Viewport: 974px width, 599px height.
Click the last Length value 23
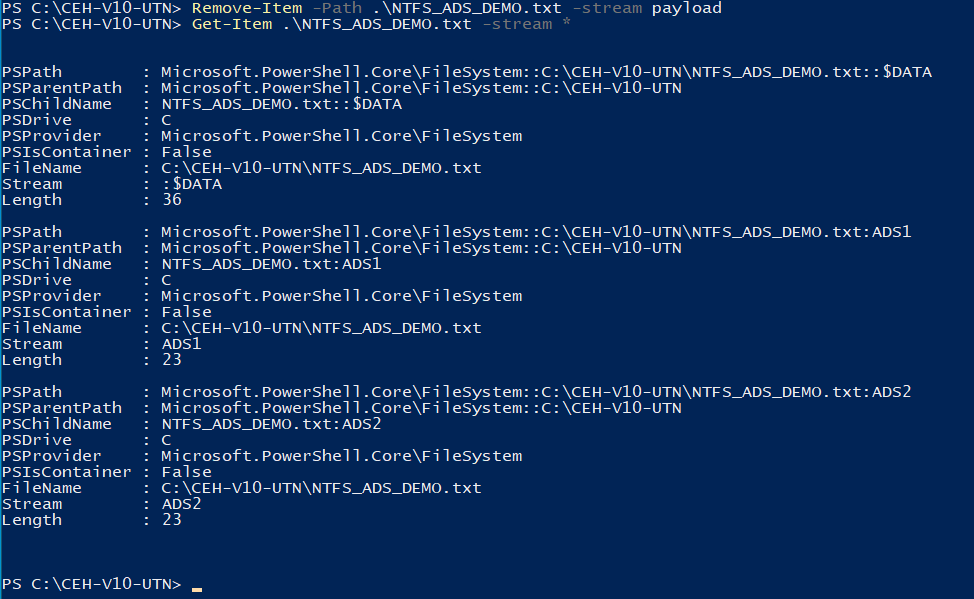(x=171, y=519)
